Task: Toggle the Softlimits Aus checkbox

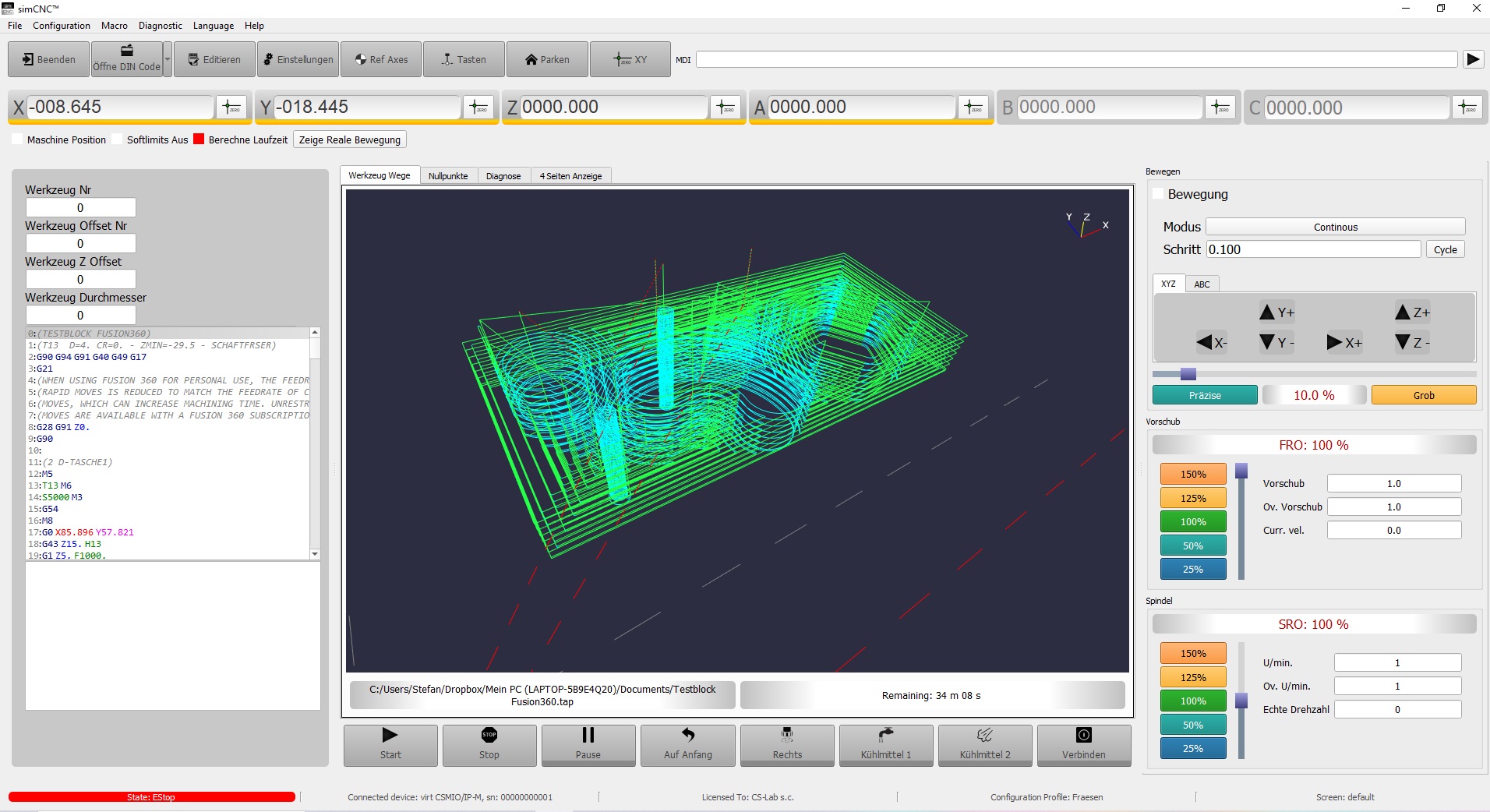Action: [x=118, y=139]
